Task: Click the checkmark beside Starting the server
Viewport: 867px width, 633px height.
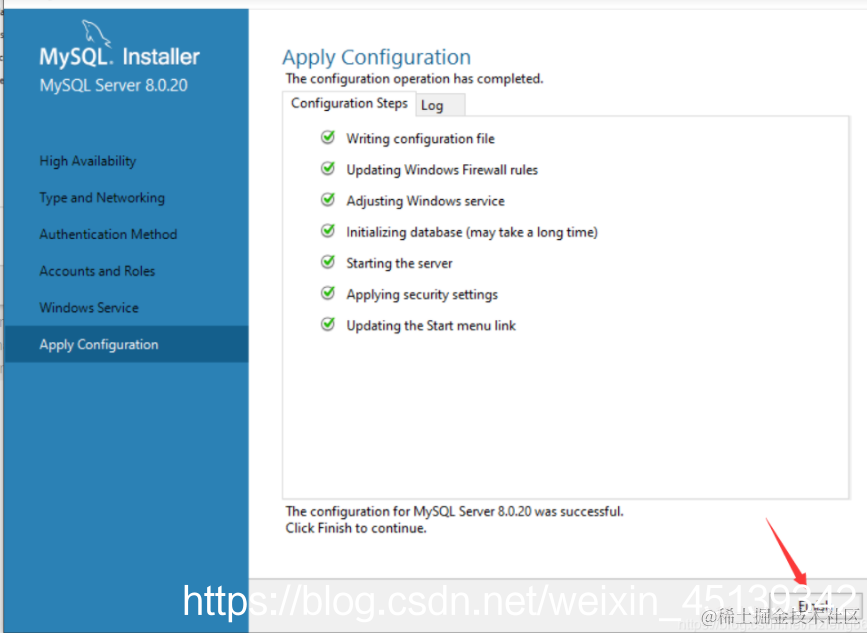Action: (x=328, y=261)
